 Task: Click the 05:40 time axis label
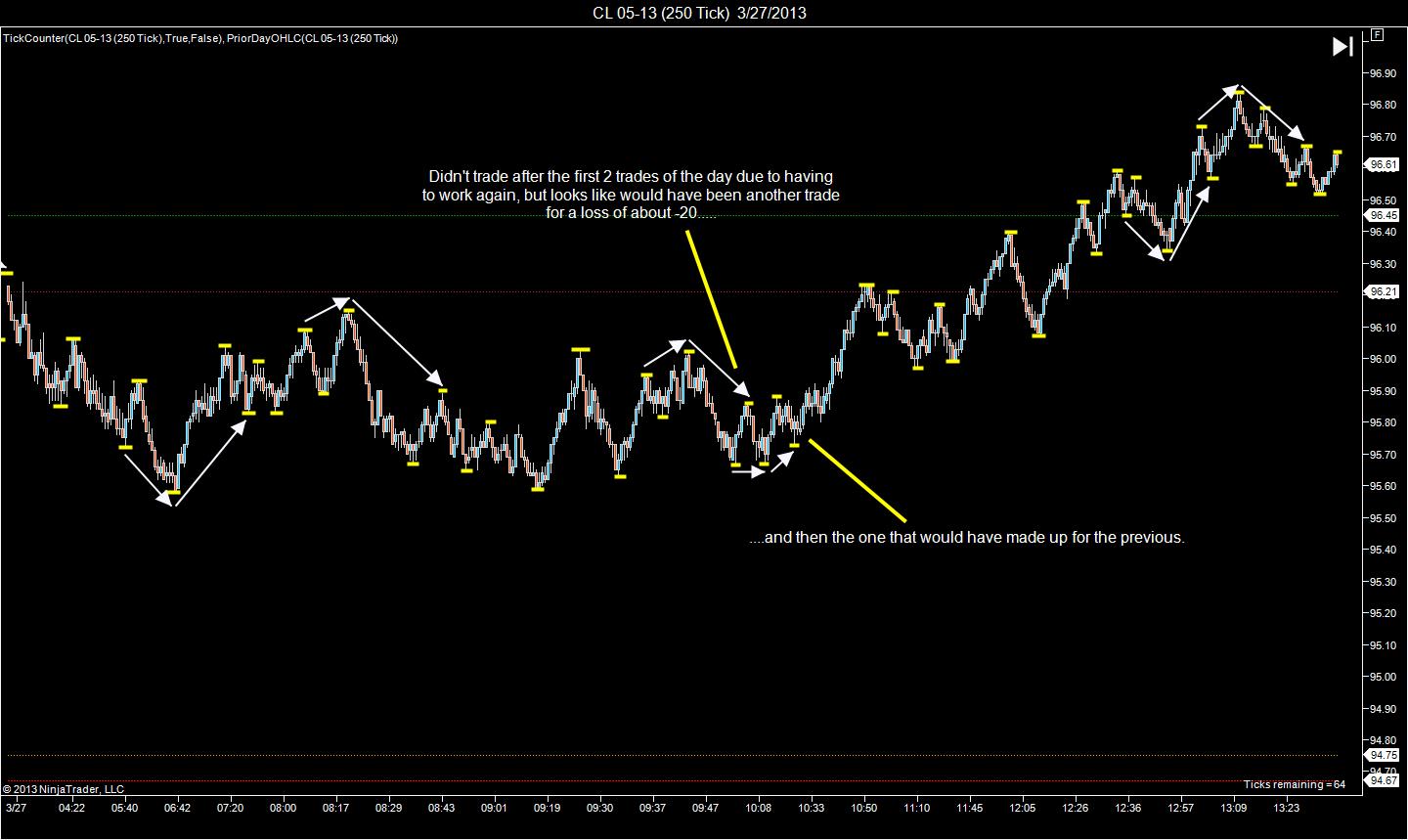(124, 808)
